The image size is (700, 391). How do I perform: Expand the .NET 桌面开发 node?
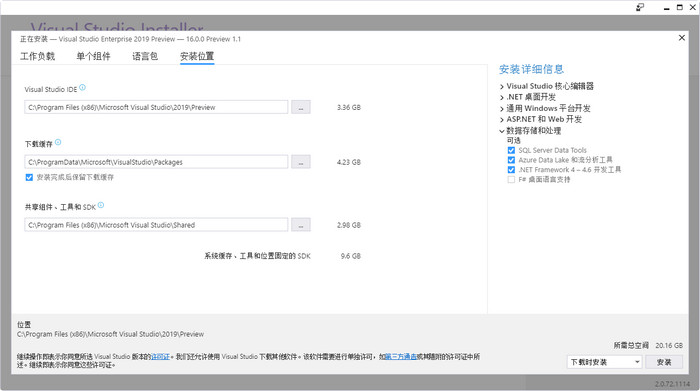(502, 97)
